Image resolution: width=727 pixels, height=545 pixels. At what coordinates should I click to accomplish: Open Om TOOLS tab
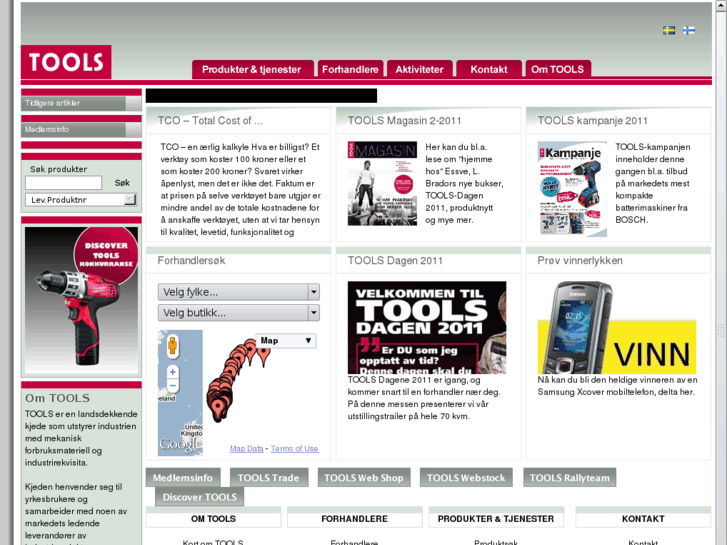[x=557, y=69]
